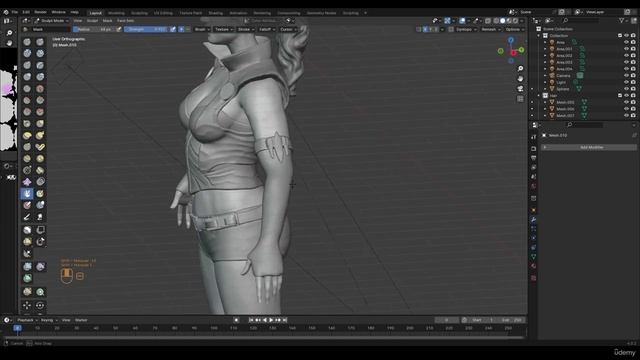Open the Object Data green triangle tab

tap(533, 256)
